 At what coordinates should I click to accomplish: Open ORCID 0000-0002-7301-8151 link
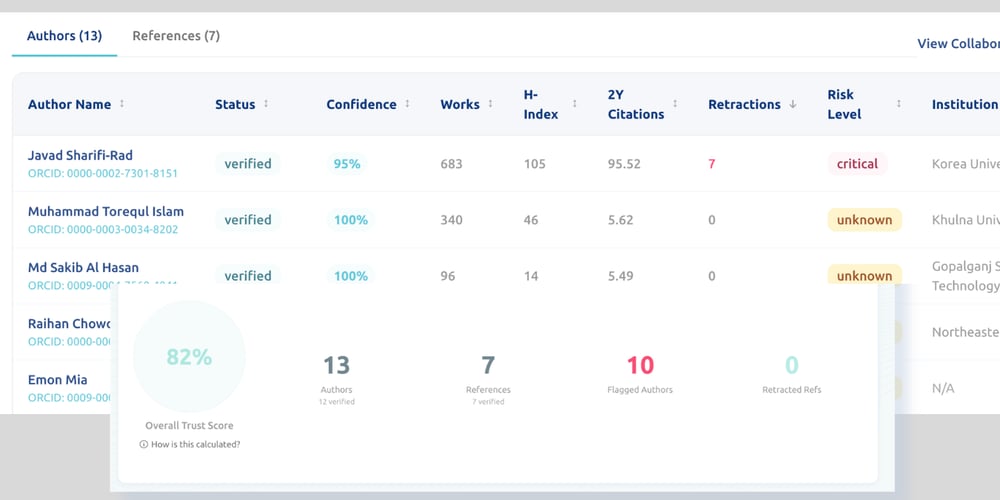102,173
